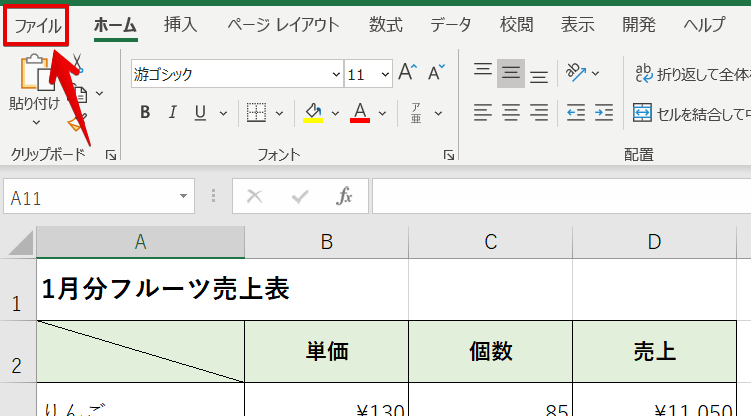Center text horizontally
Image resolution: width=751 pixels, height=416 pixels.
pyautogui.click(x=511, y=113)
